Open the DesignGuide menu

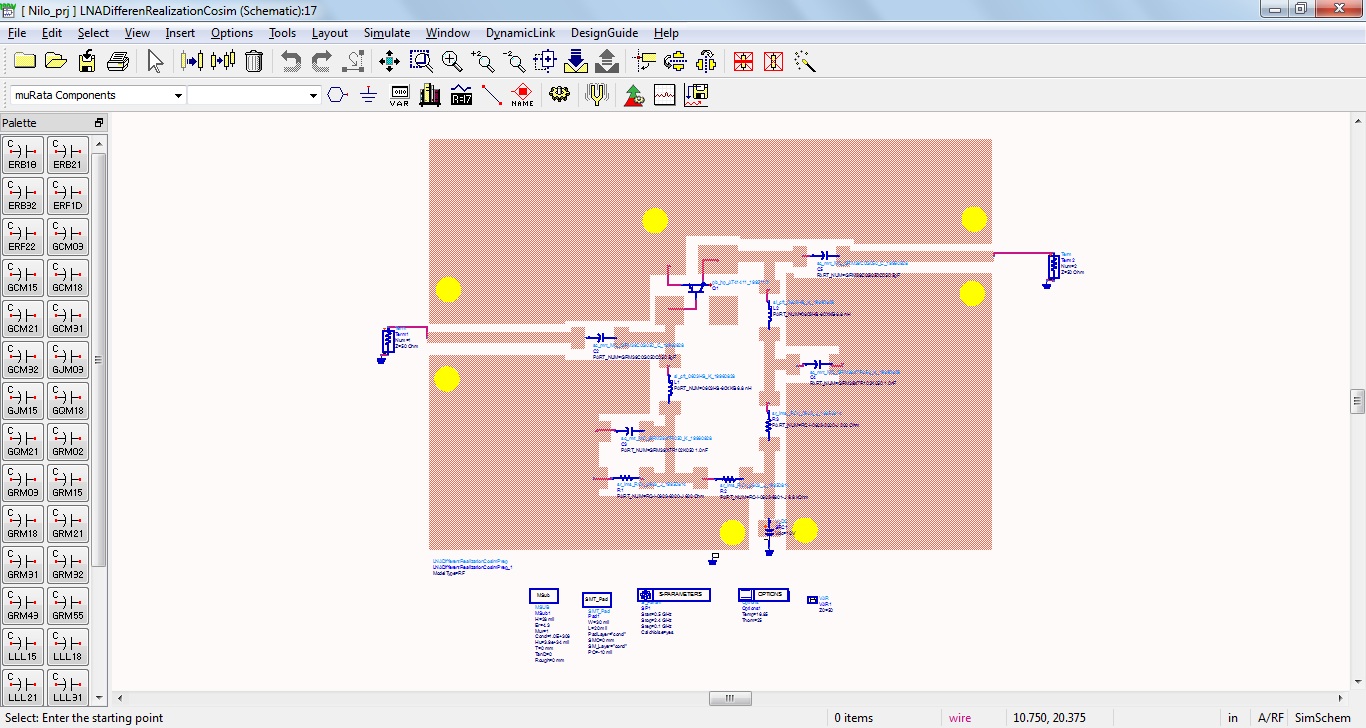604,33
